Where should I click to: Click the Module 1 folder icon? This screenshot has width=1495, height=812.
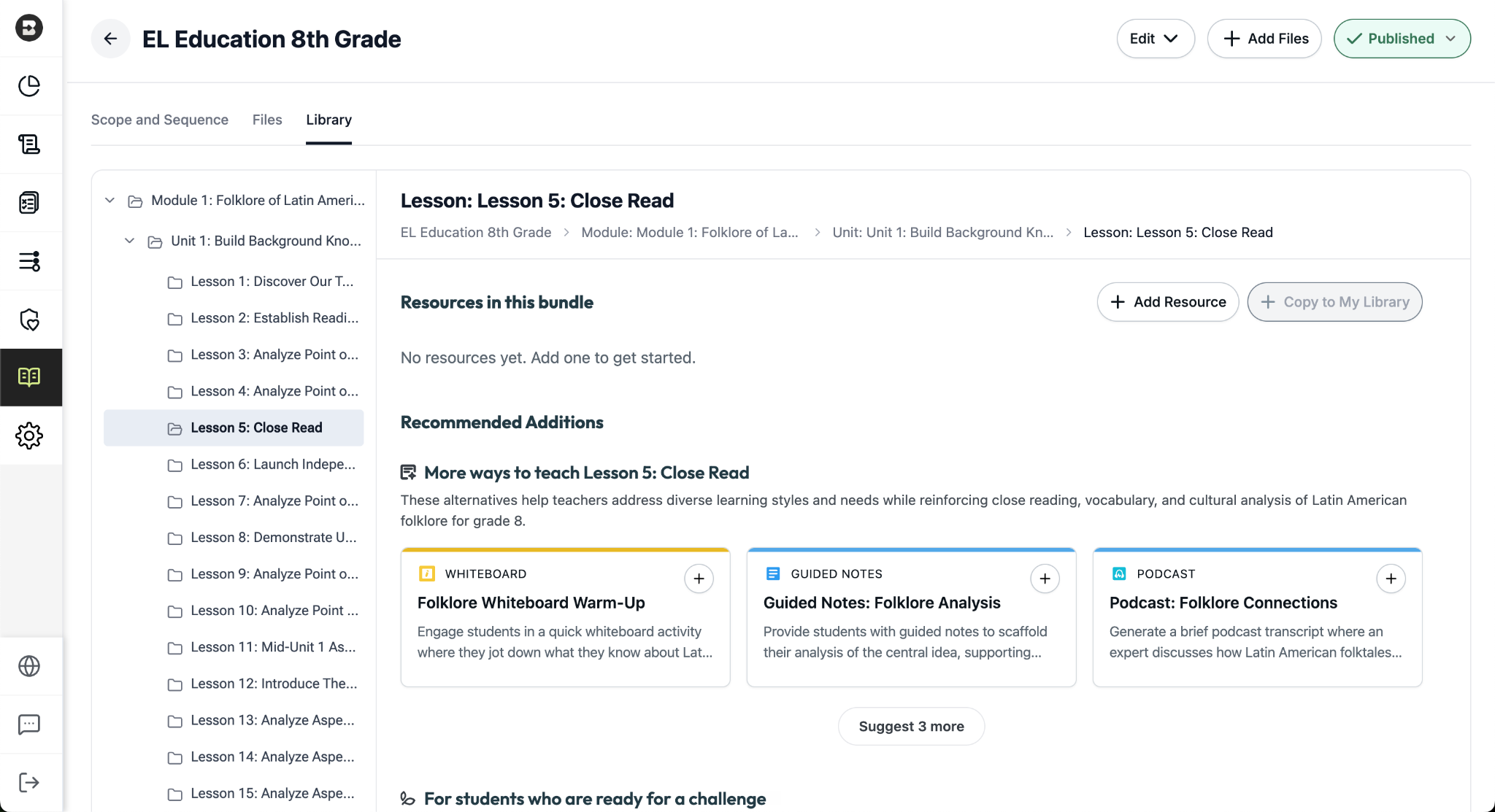tap(135, 201)
